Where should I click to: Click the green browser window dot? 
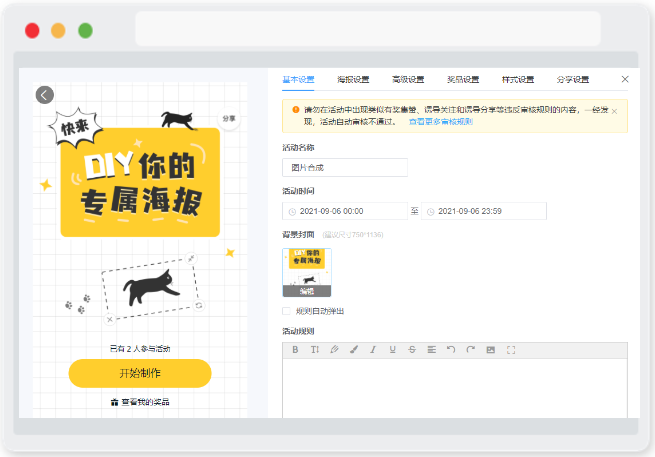(x=86, y=30)
